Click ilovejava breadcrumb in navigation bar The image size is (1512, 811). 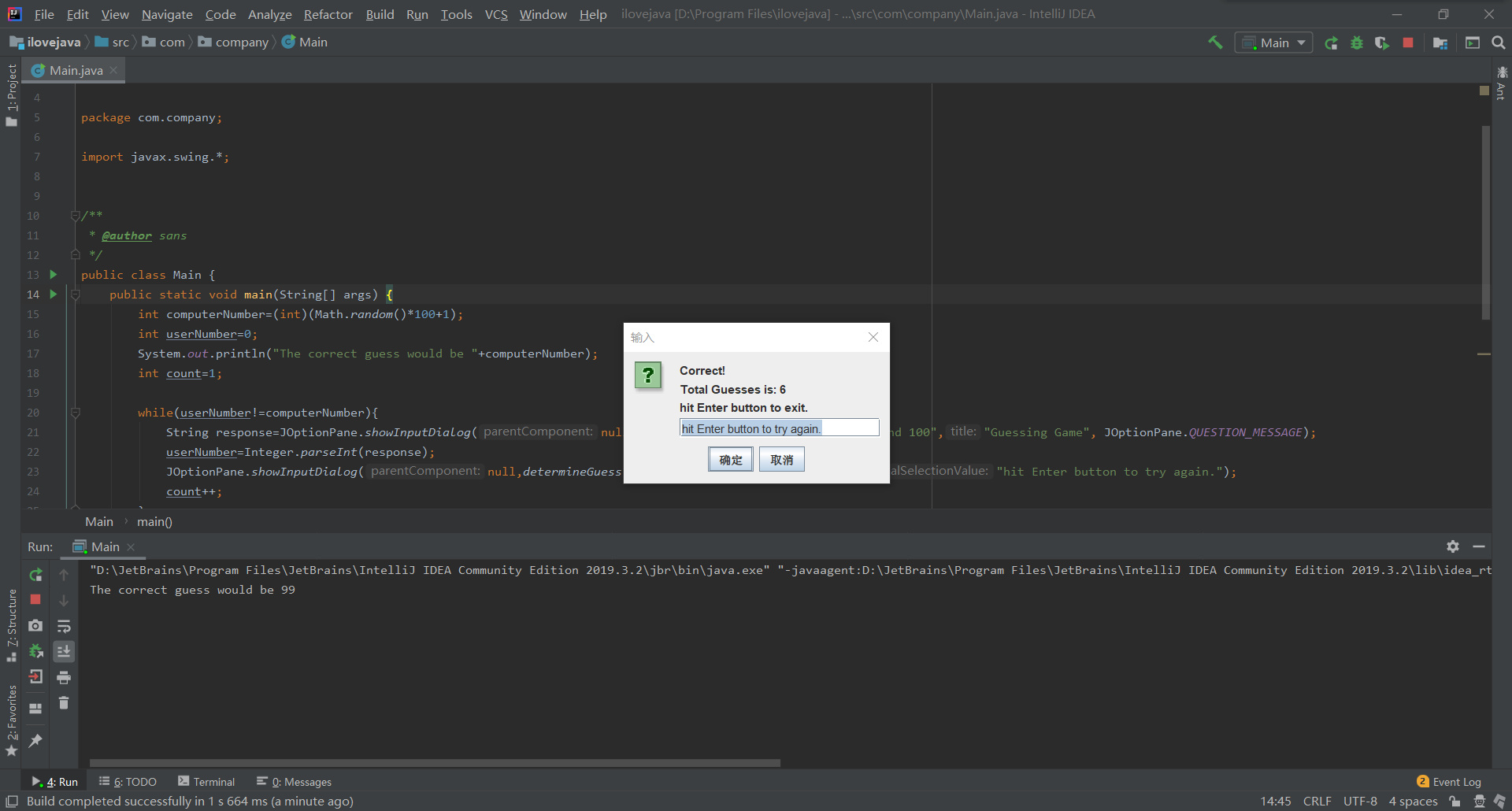point(46,43)
